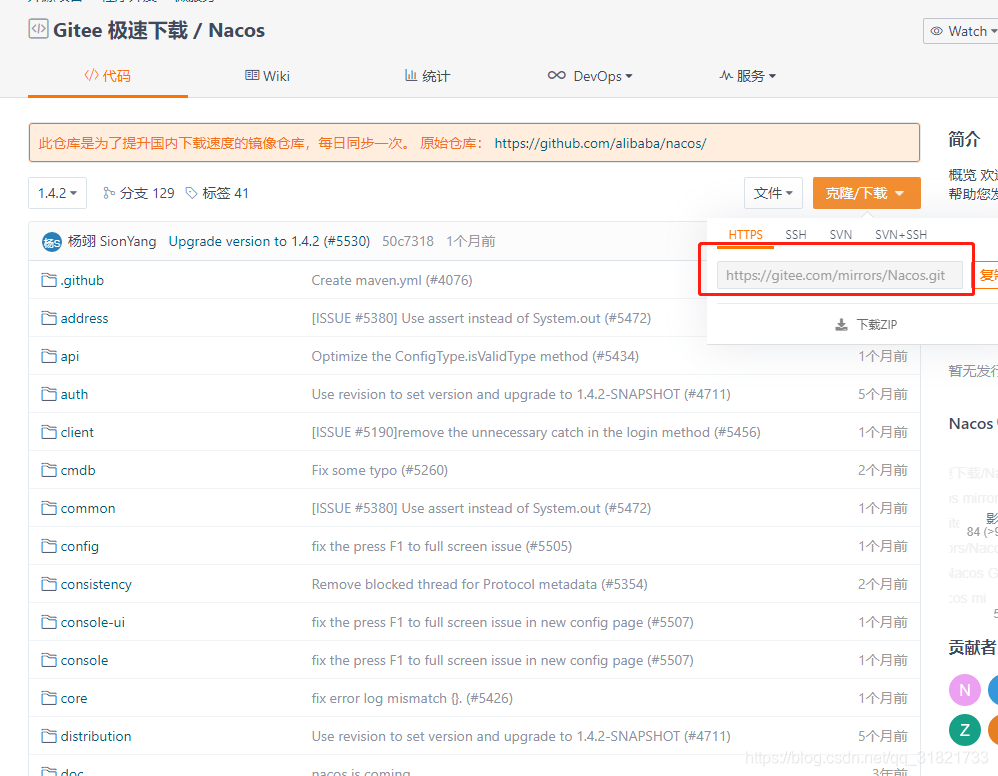Open the 标签 41 tags link

pos(217,193)
